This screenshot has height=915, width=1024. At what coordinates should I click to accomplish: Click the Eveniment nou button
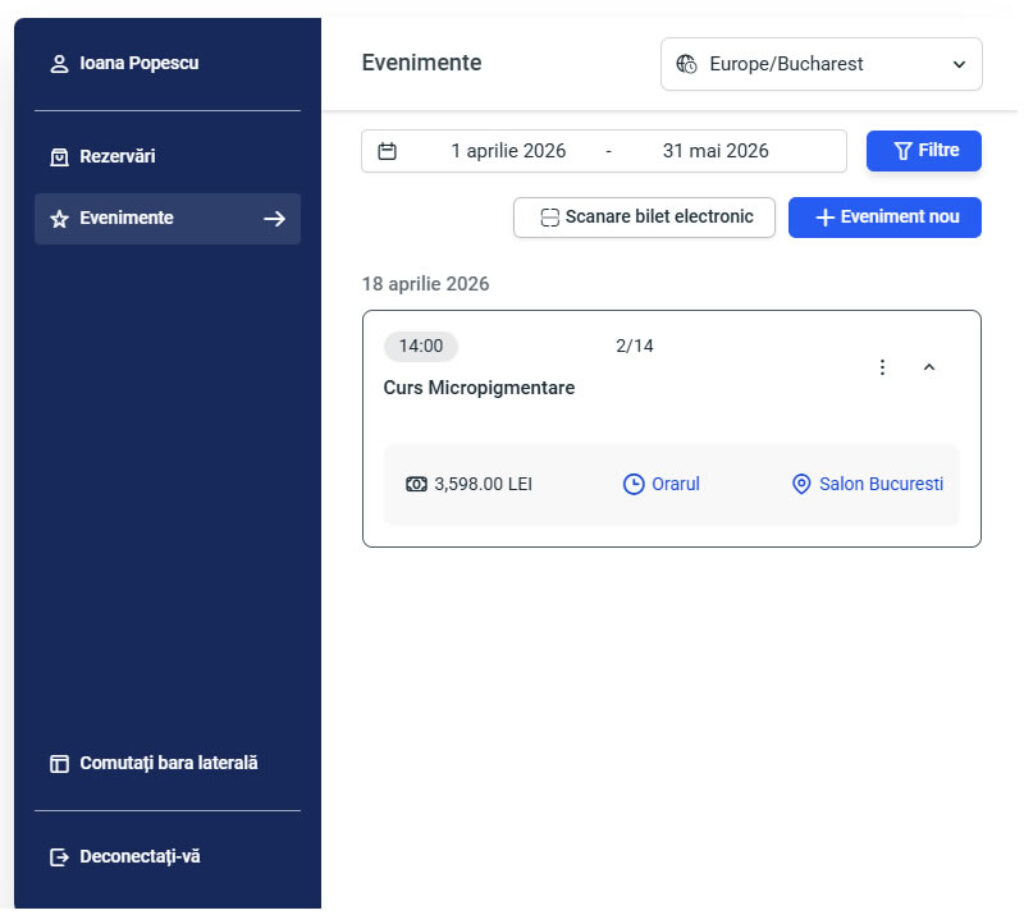click(x=885, y=217)
